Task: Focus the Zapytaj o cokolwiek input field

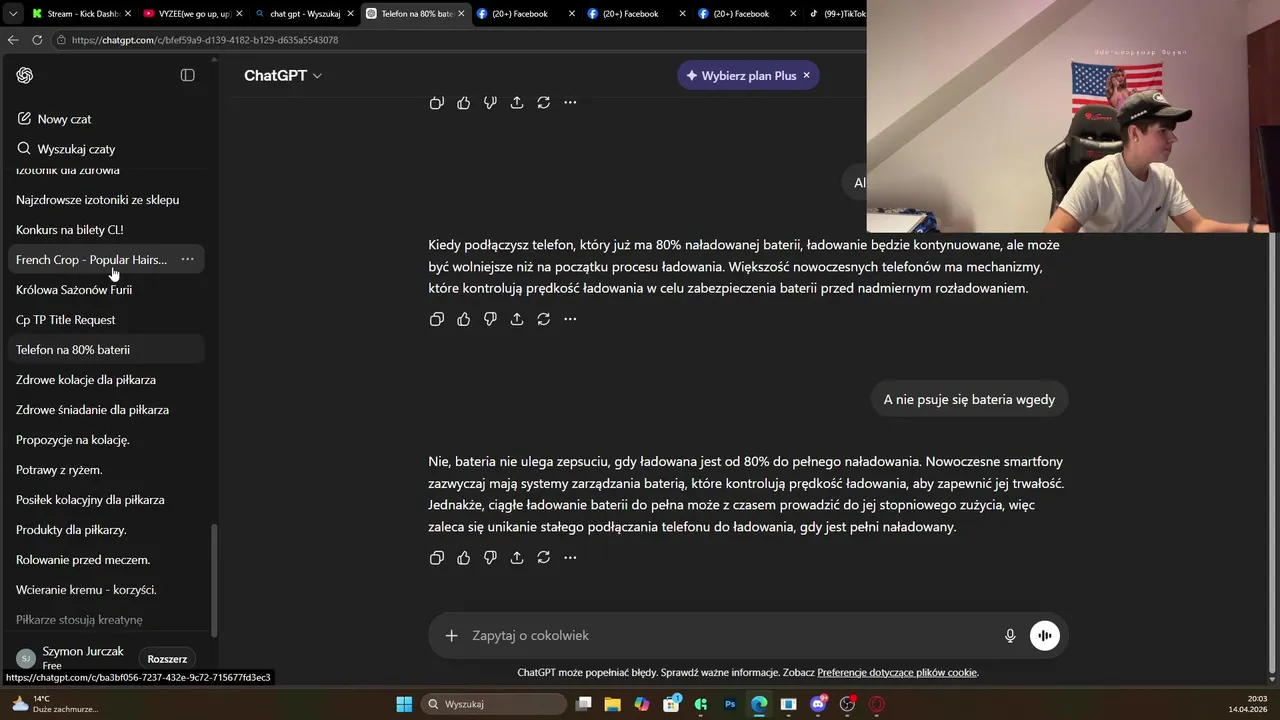Action: point(730,635)
